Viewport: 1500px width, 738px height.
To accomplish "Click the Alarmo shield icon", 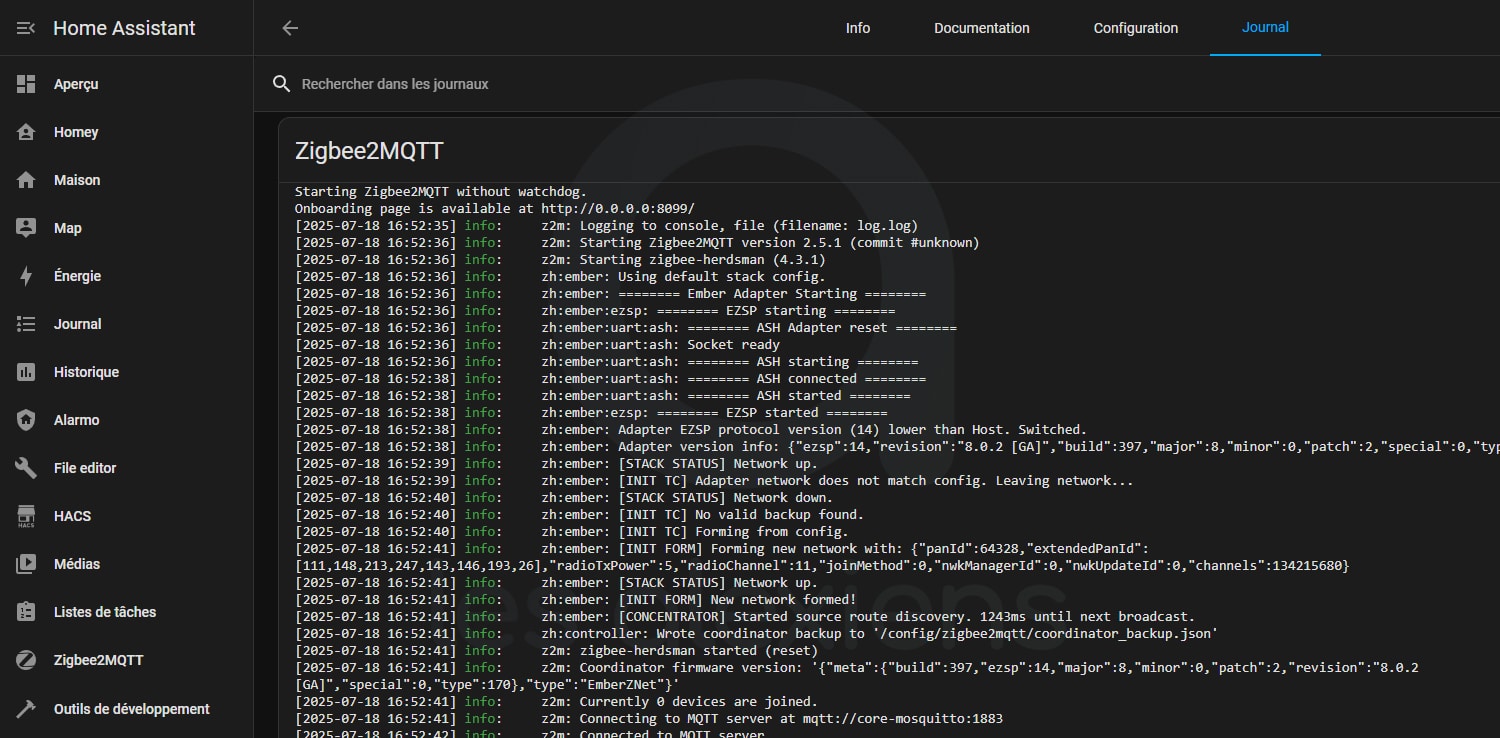I will coord(26,420).
